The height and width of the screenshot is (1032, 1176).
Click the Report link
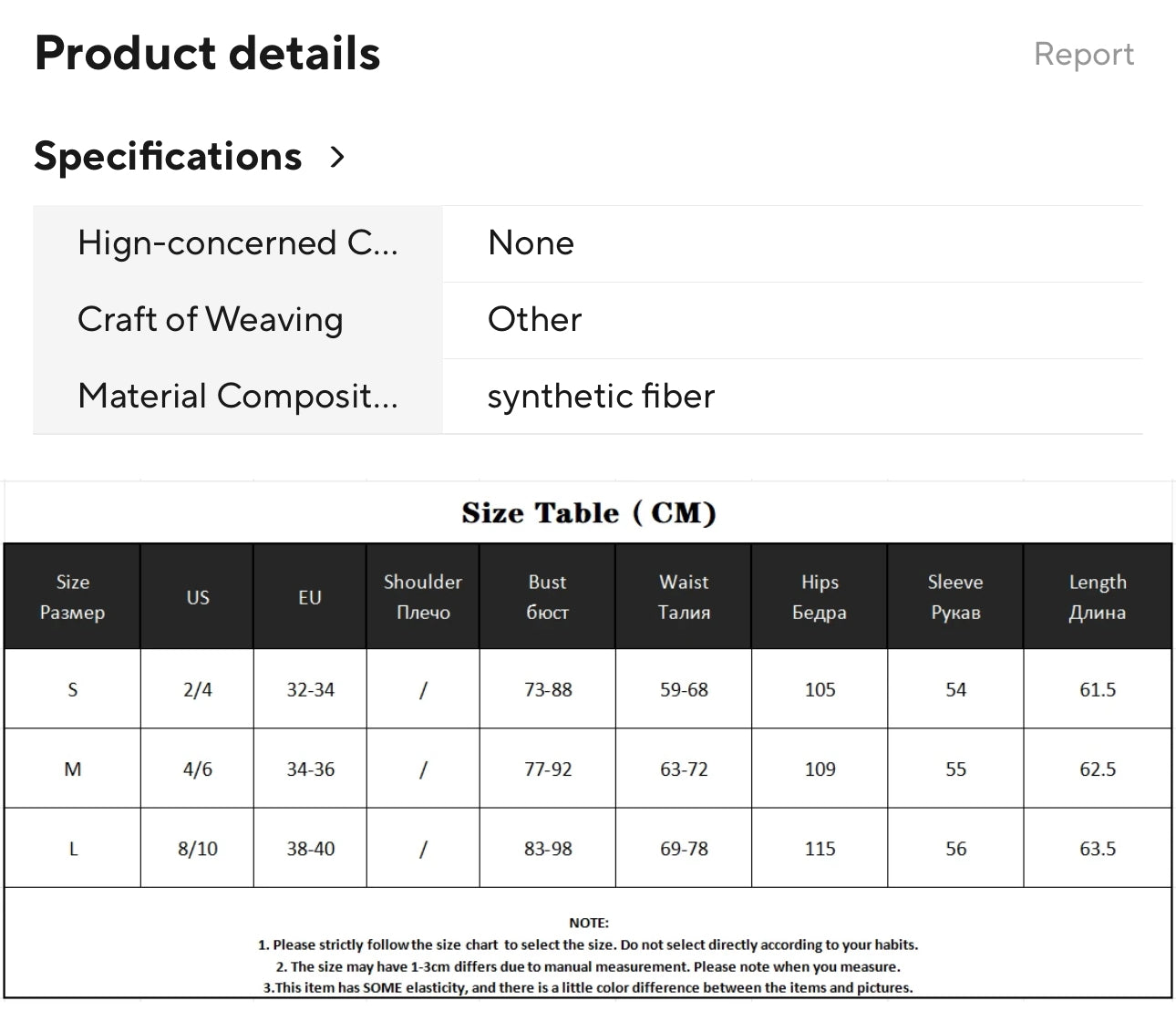1084,55
